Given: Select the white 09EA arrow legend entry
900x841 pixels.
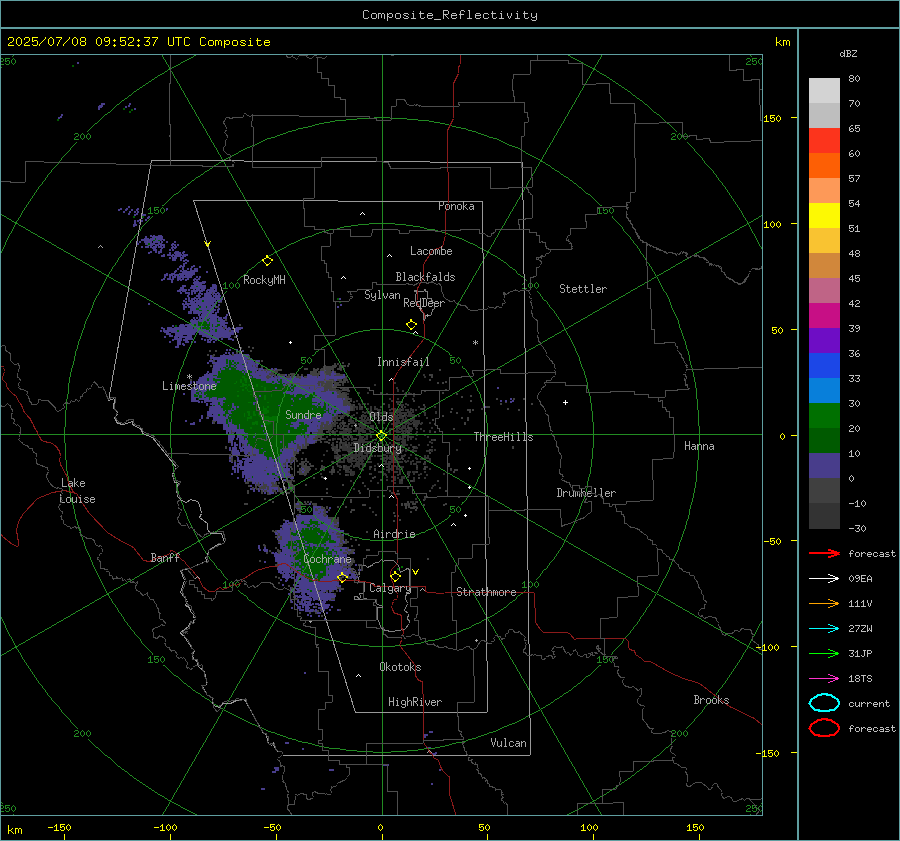Looking at the screenshot, I should (x=824, y=579).
